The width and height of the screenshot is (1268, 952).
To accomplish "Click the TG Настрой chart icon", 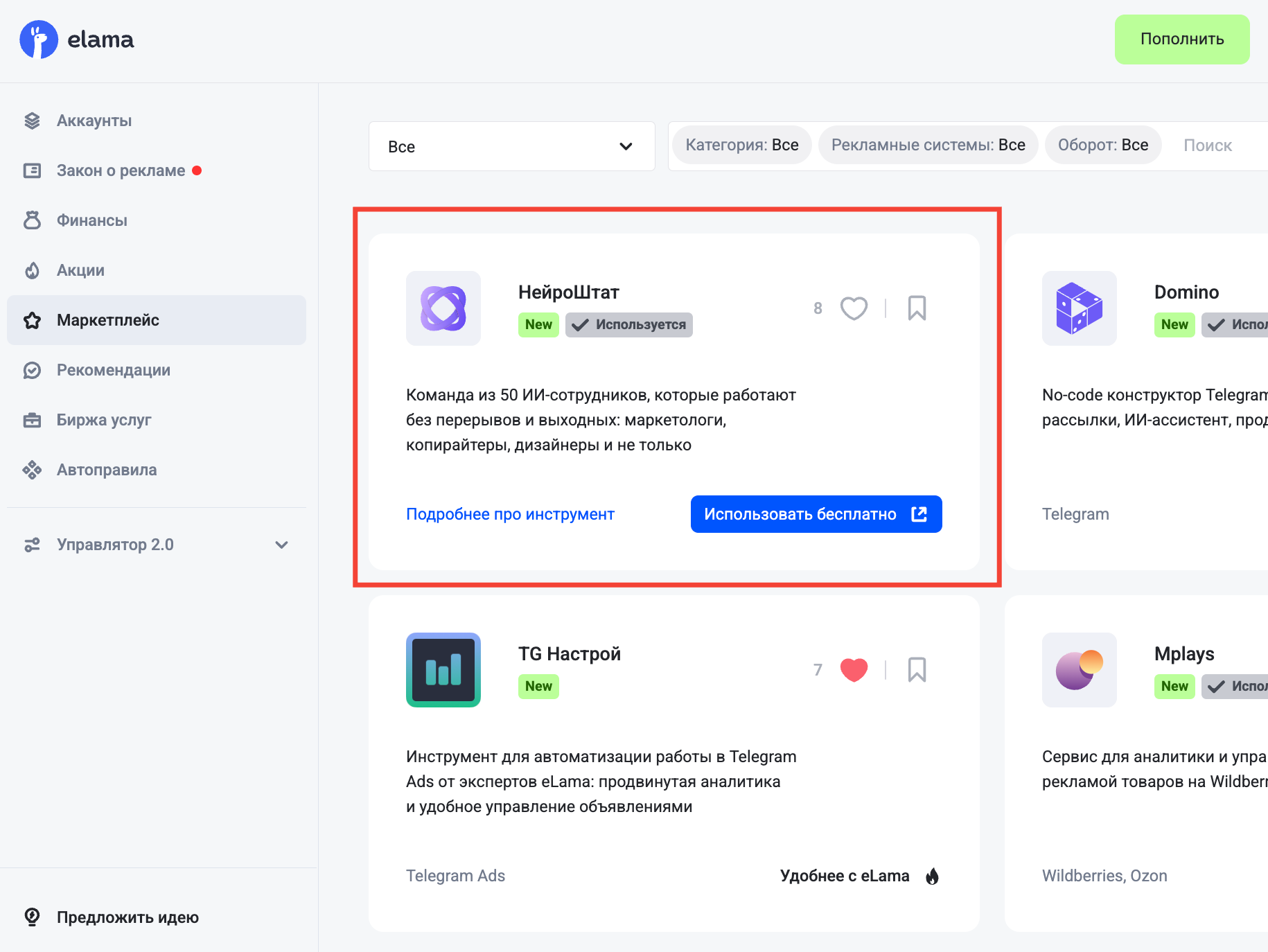I will click(x=443, y=670).
